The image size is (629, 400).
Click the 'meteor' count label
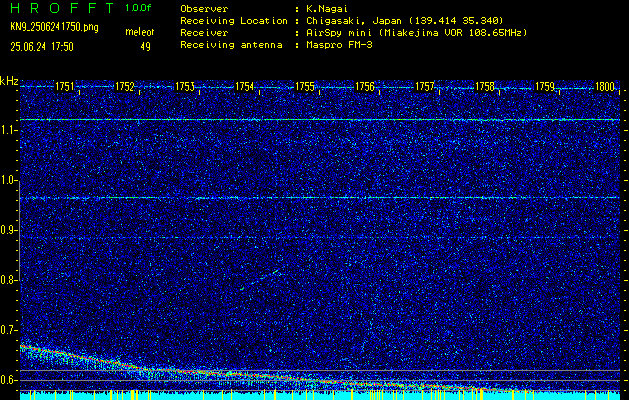point(139,32)
